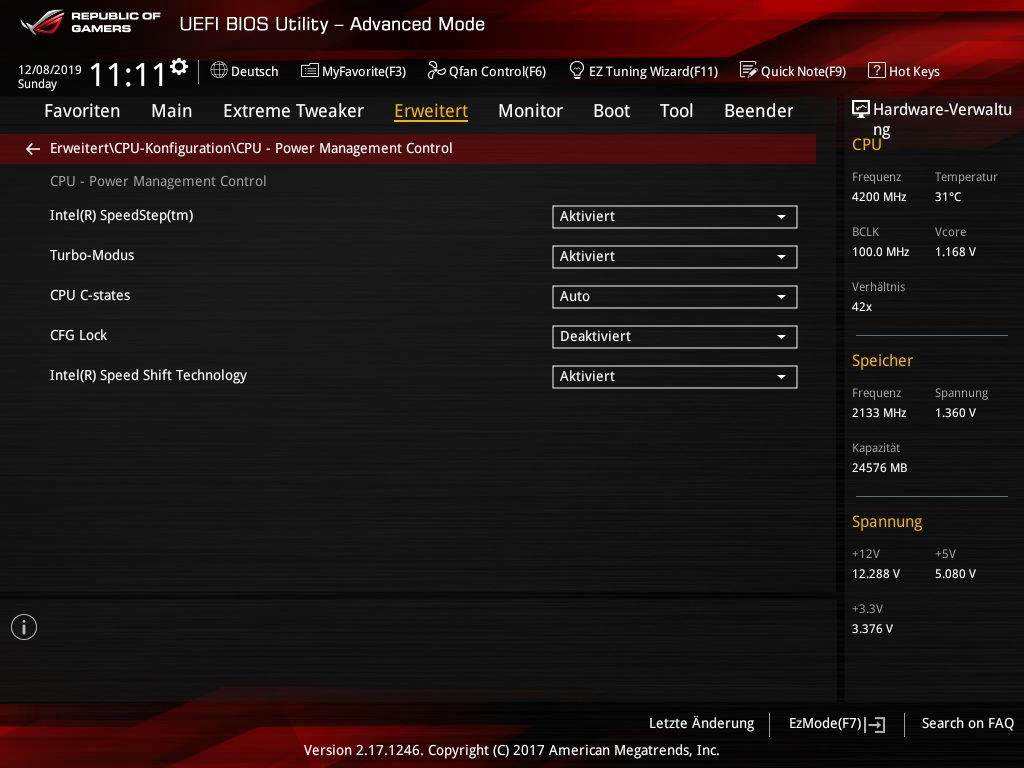The image size is (1024, 768).
Task: Click the back arrow in the breadcrumb bar
Action: tap(33, 149)
